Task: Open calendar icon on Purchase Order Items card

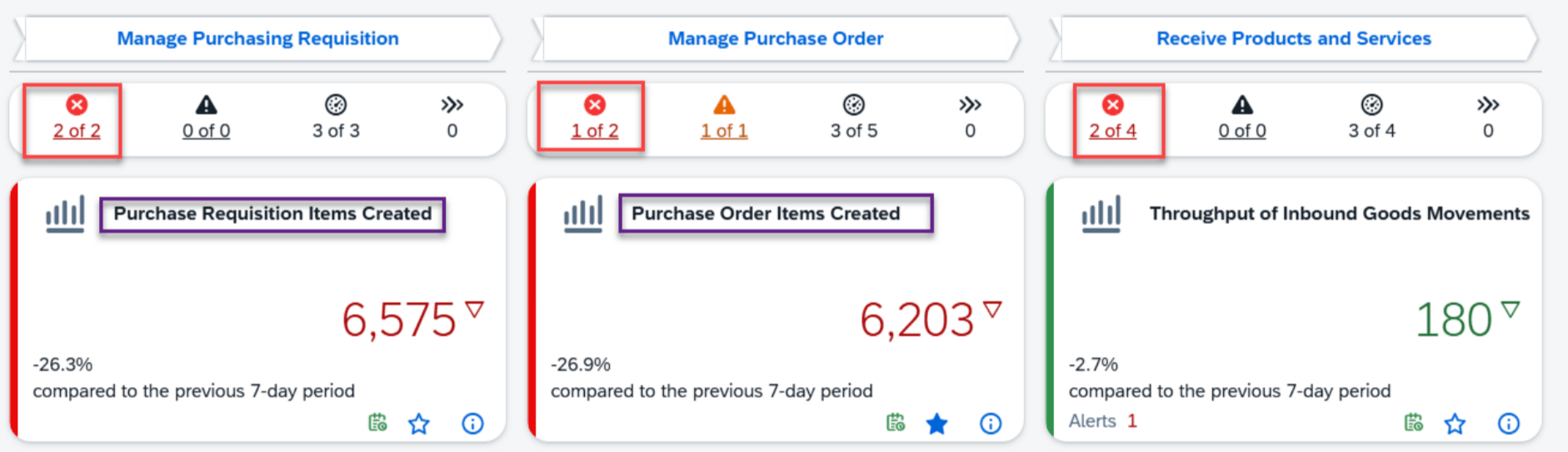Action: (896, 423)
